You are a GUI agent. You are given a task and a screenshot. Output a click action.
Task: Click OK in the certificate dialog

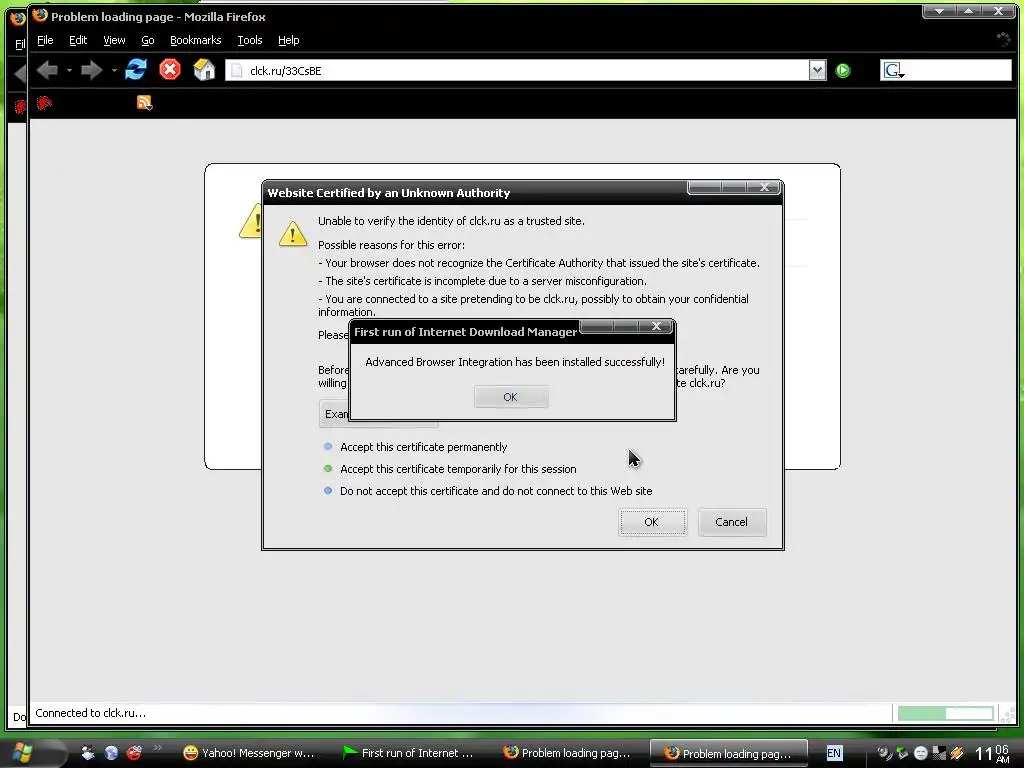(x=652, y=522)
